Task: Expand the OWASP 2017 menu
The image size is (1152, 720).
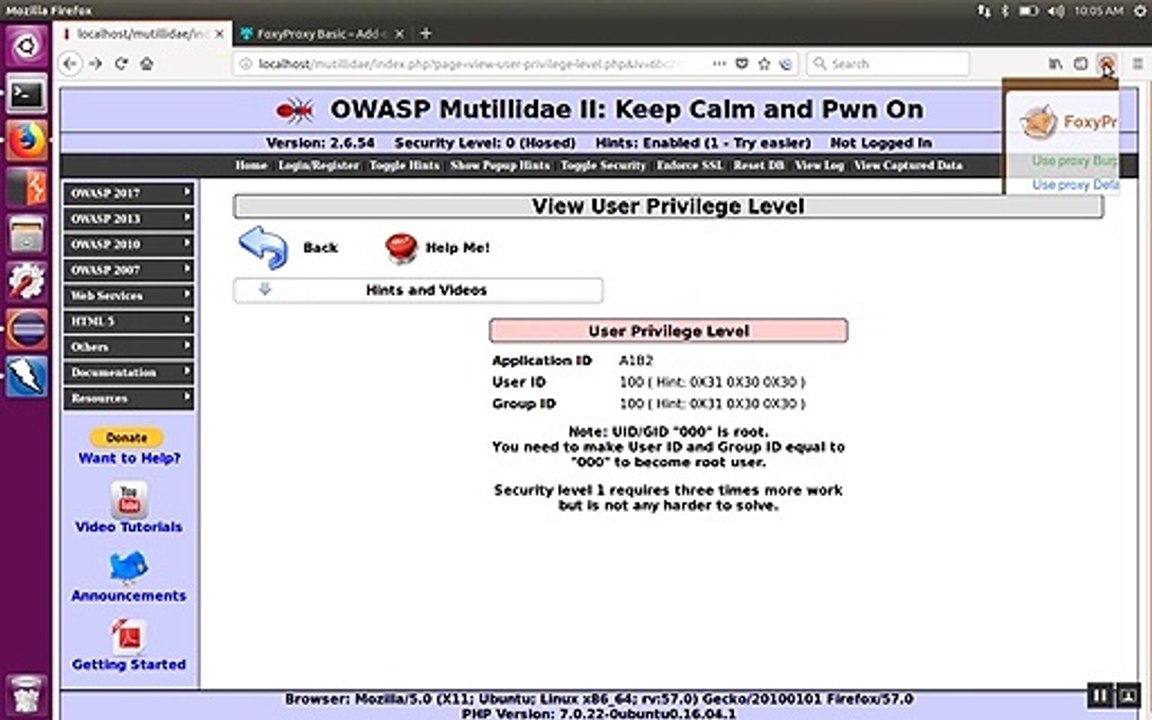Action: pos(129,193)
